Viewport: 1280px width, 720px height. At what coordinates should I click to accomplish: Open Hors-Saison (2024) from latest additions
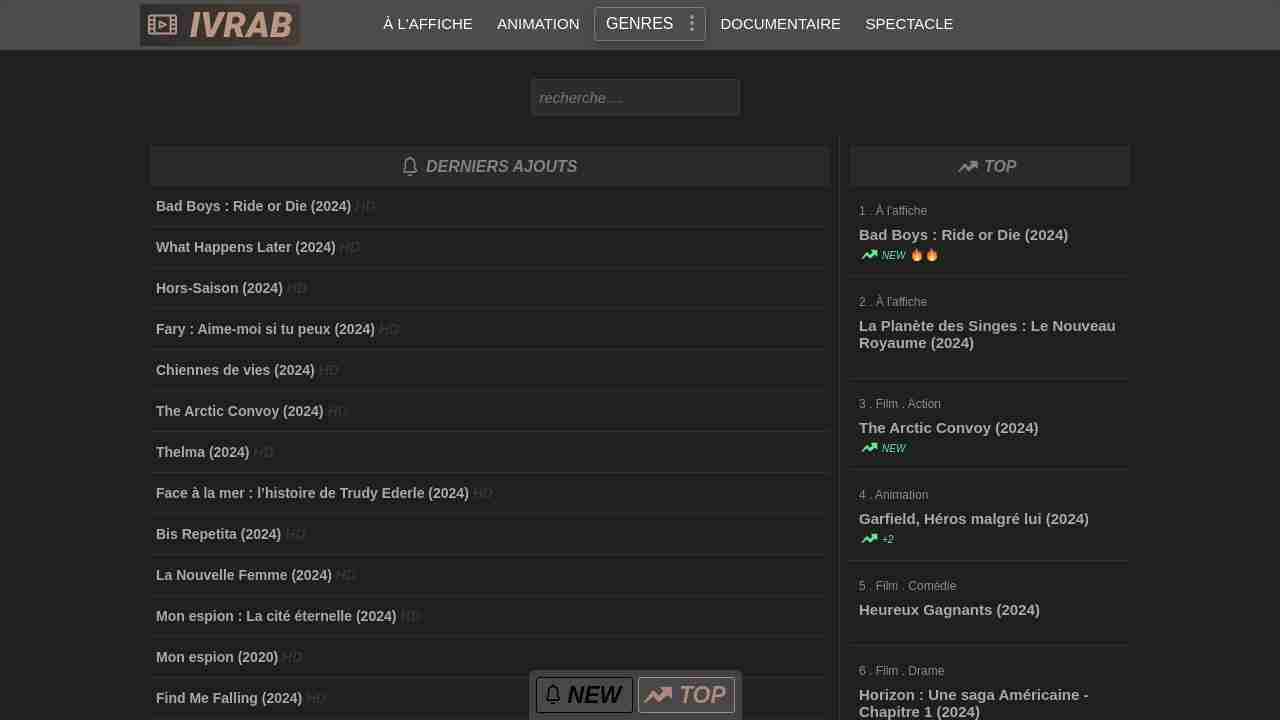[x=219, y=288]
